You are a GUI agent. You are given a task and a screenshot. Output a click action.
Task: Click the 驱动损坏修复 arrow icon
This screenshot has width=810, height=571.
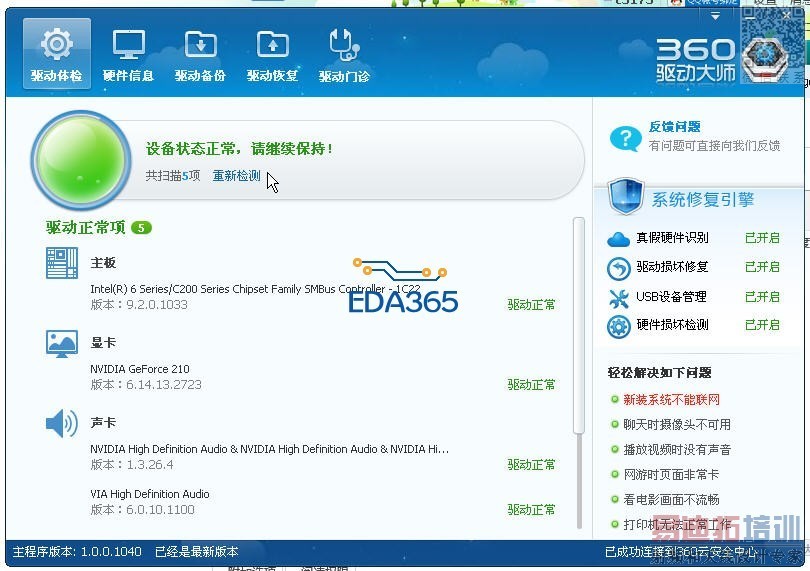[x=618, y=268]
